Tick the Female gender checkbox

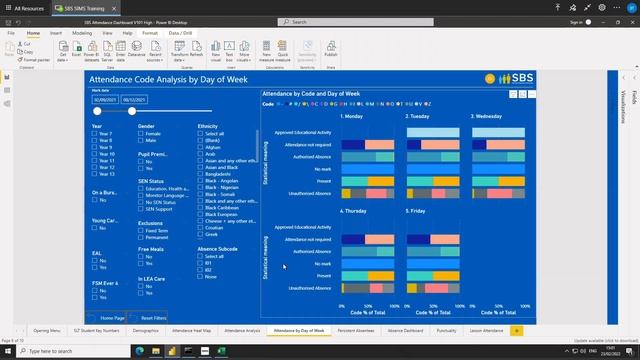(140, 133)
